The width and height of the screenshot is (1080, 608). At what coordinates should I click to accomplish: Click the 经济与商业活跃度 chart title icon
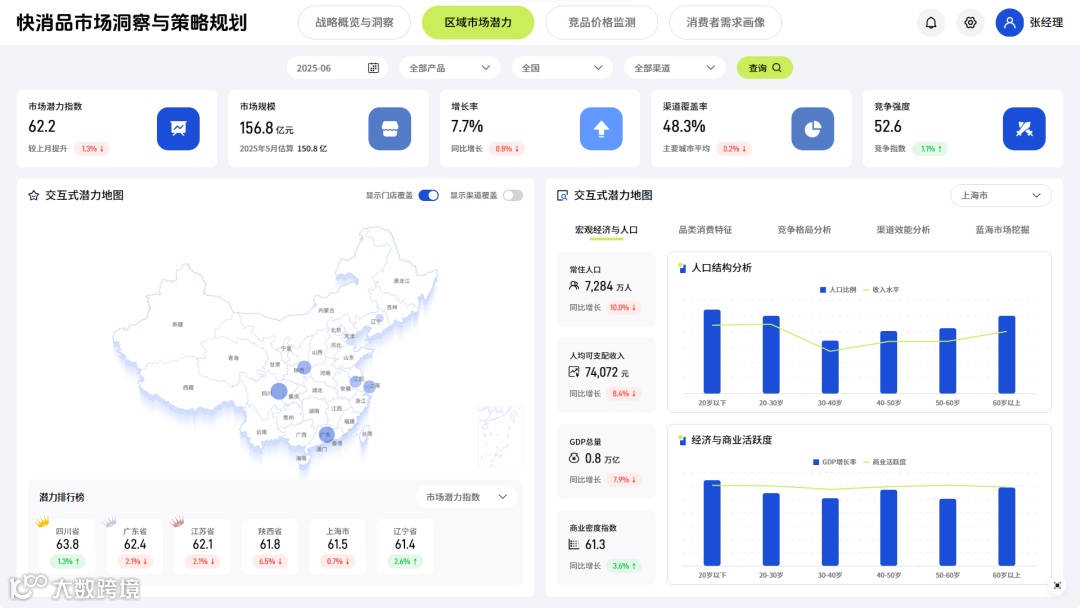coord(682,440)
